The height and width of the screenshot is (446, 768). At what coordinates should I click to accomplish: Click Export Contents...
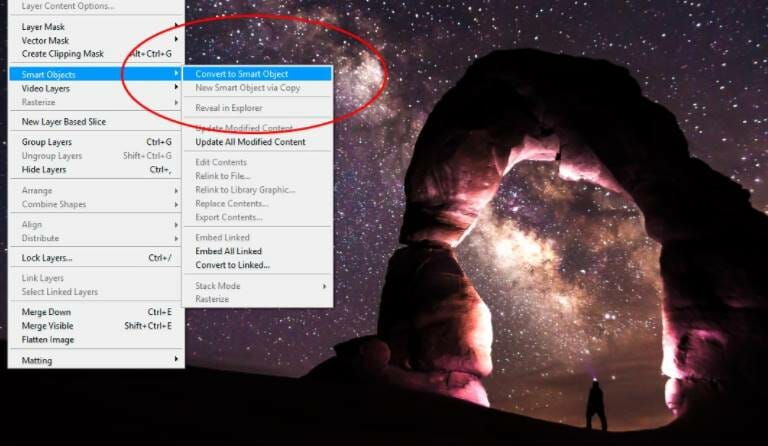[258, 217]
